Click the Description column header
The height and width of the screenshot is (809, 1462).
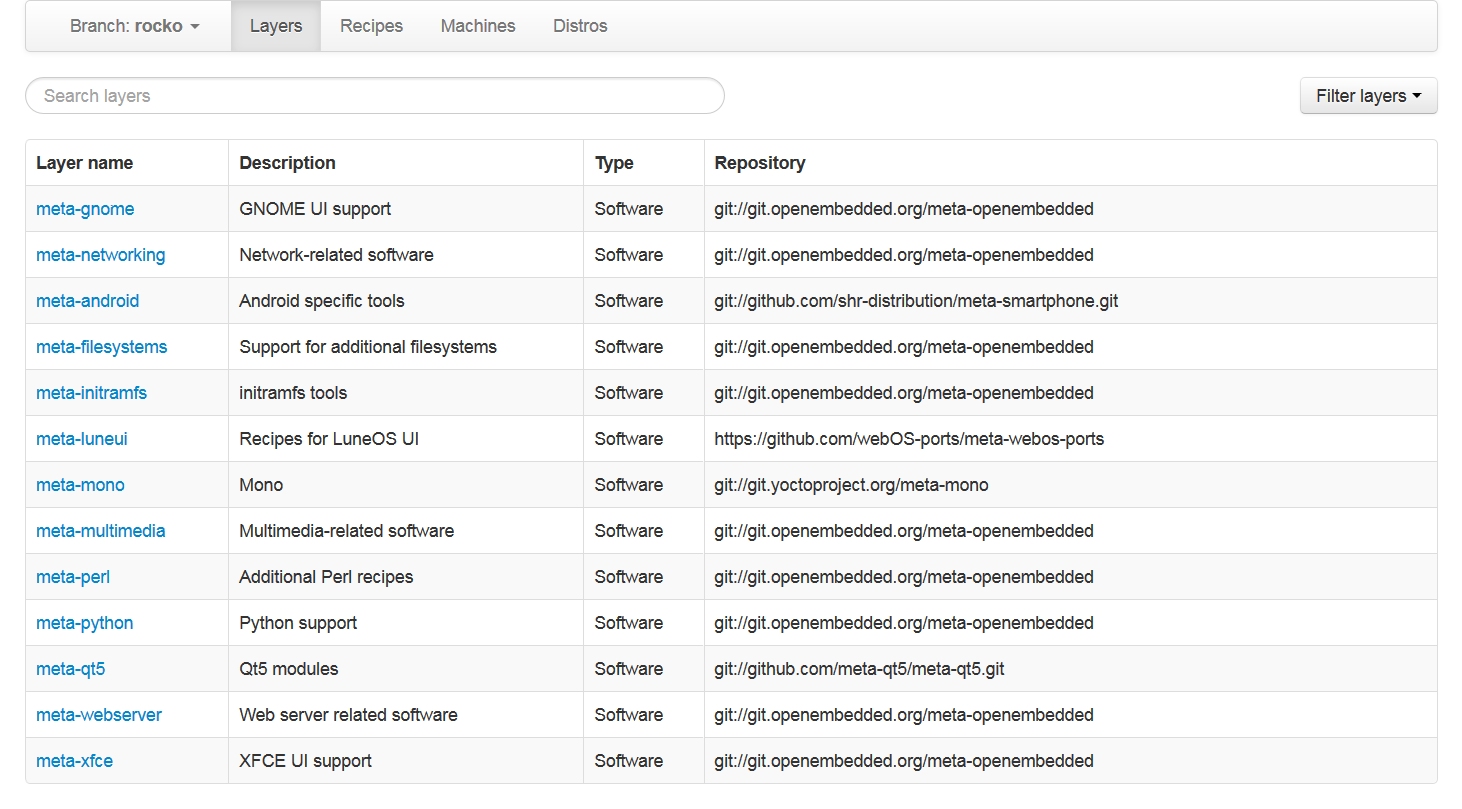[x=288, y=163]
